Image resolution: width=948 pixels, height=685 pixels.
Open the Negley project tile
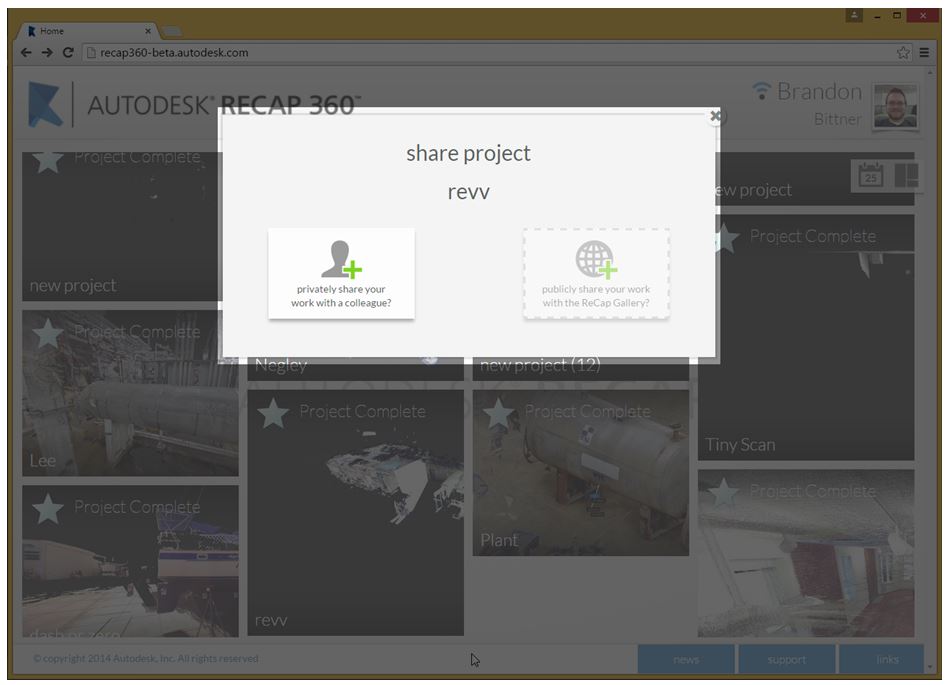pyautogui.click(x=356, y=368)
